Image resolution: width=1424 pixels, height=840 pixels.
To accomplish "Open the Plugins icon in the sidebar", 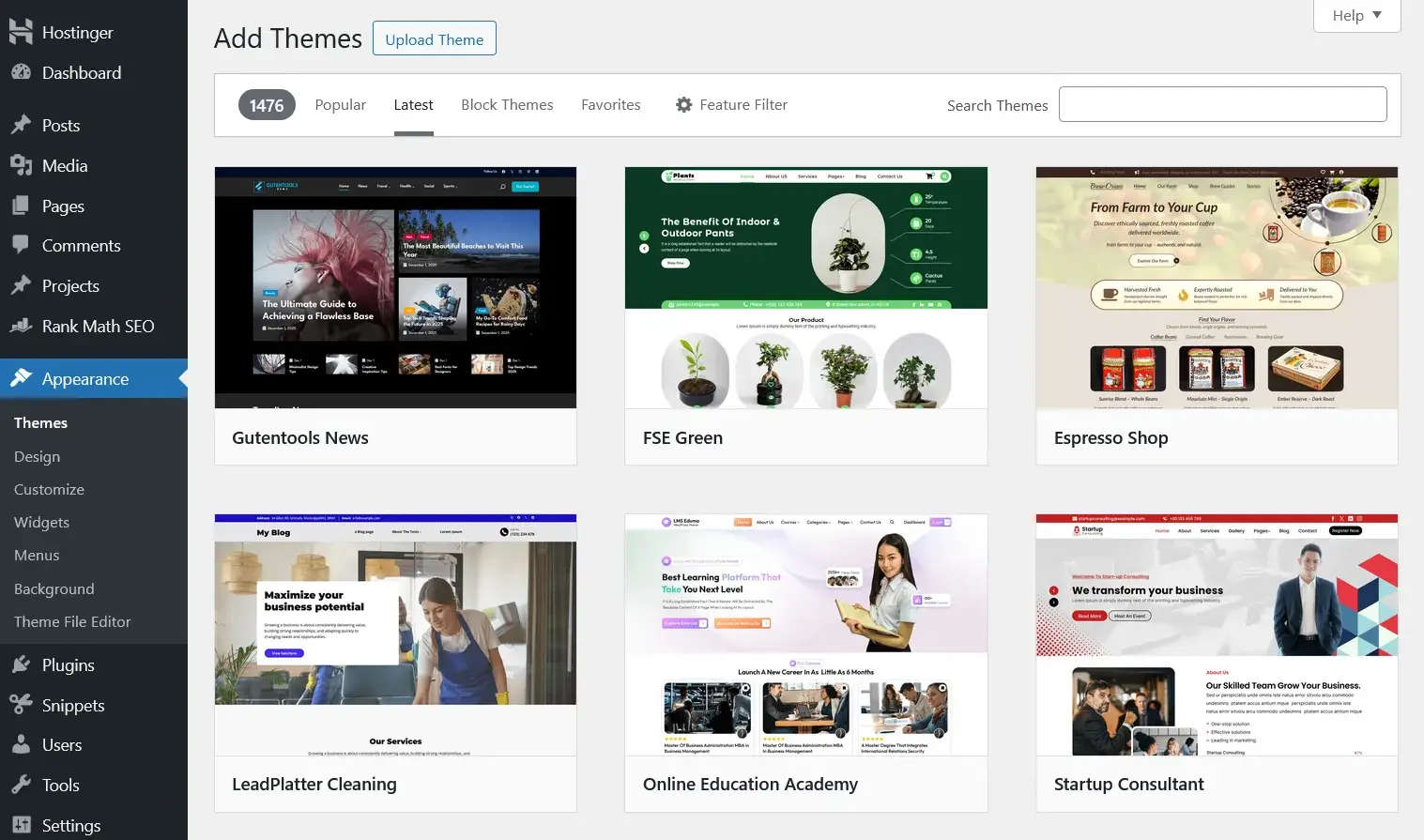I will pos(21,664).
